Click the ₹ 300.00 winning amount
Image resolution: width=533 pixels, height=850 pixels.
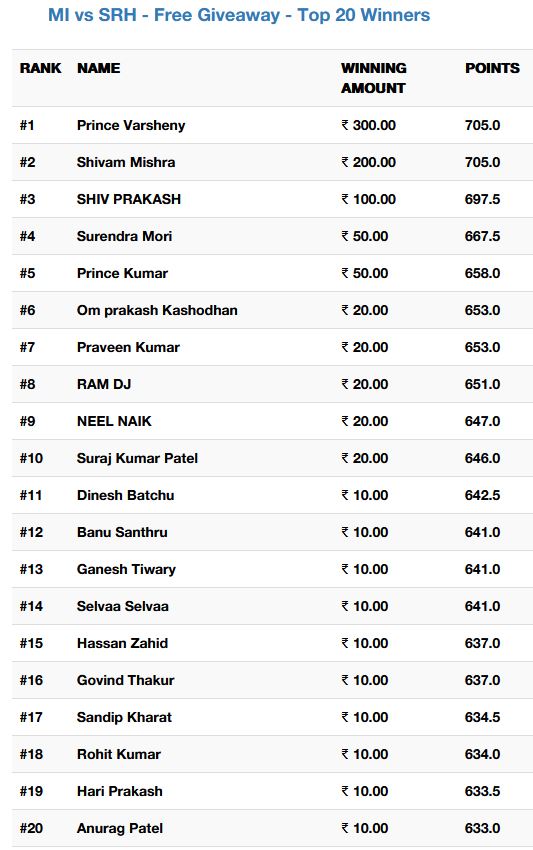coord(368,125)
